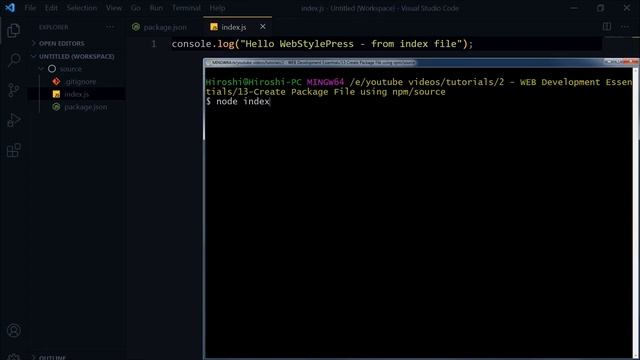Click the .gitignore git icon

click(x=56, y=82)
